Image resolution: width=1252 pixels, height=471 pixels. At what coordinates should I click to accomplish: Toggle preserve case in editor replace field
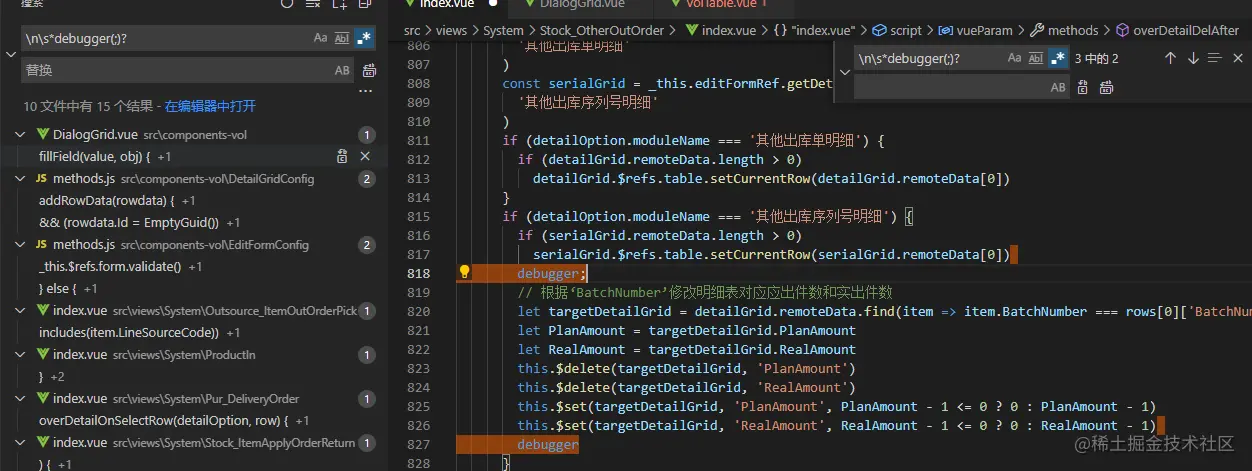[1058, 88]
